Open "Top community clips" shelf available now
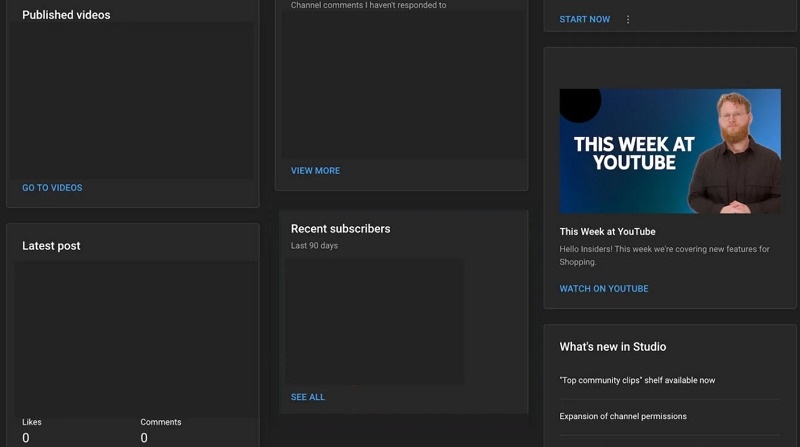800x447 pixels. (x=637, y=380)
